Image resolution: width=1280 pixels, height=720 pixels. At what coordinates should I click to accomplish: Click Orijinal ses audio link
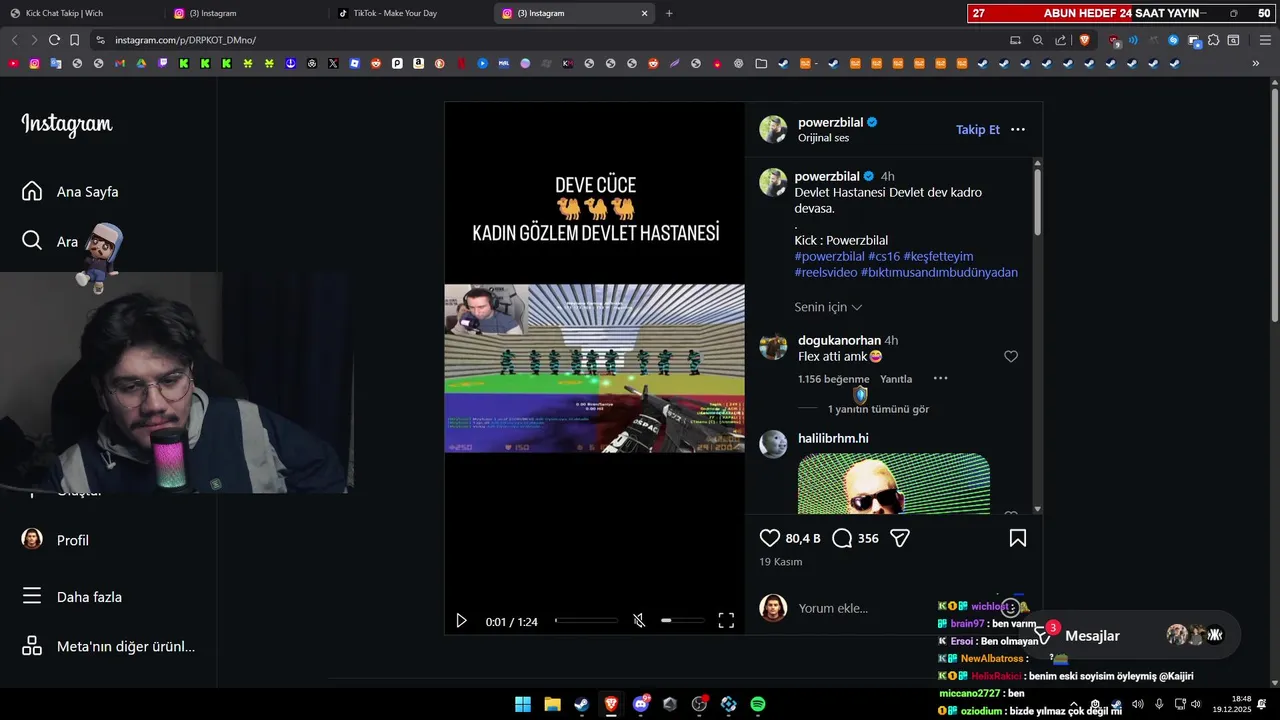pyautogui.click(x=823, y=138)
